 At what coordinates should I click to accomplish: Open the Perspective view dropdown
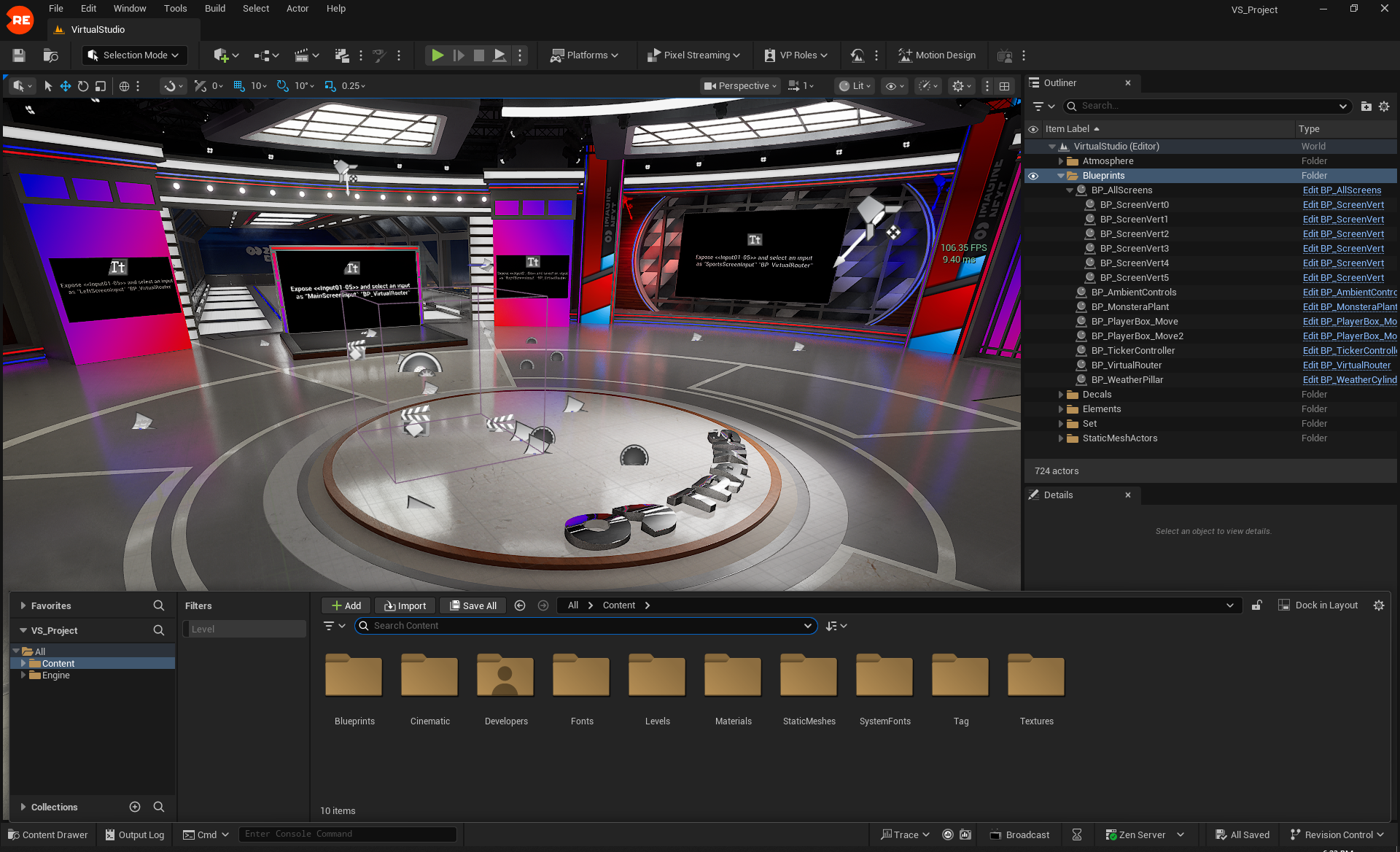click(740, 86)
